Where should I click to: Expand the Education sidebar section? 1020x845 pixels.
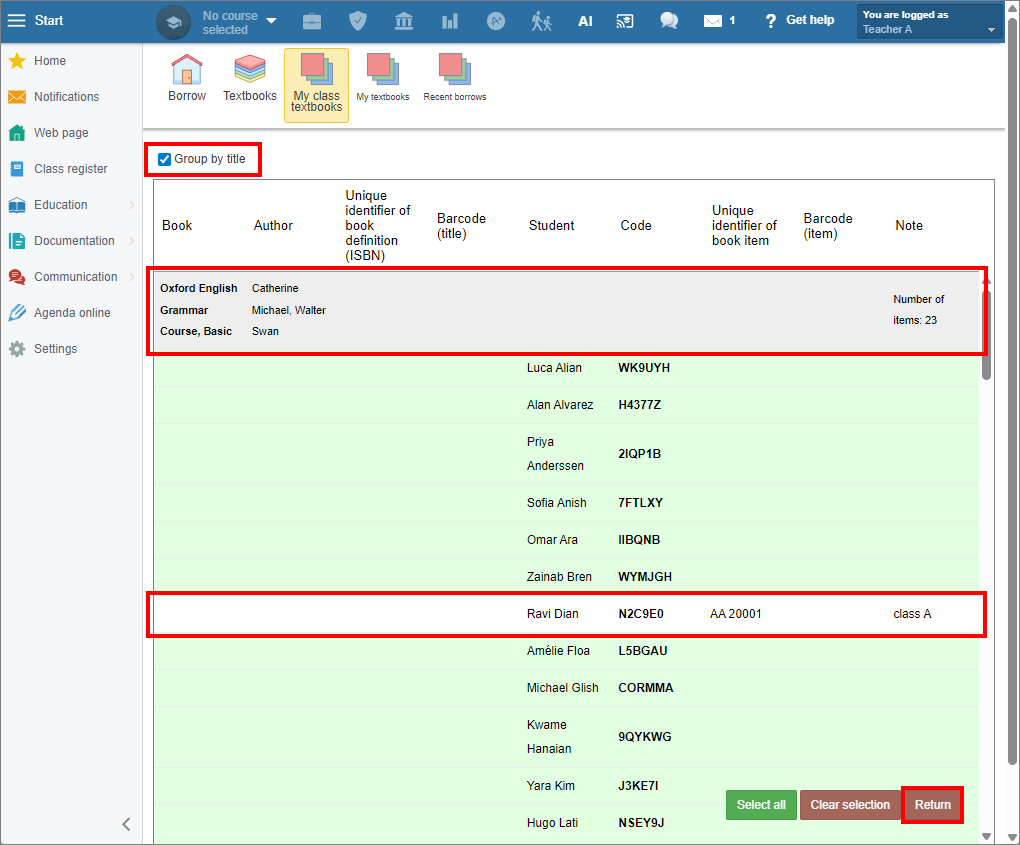[x=72, y=205]
